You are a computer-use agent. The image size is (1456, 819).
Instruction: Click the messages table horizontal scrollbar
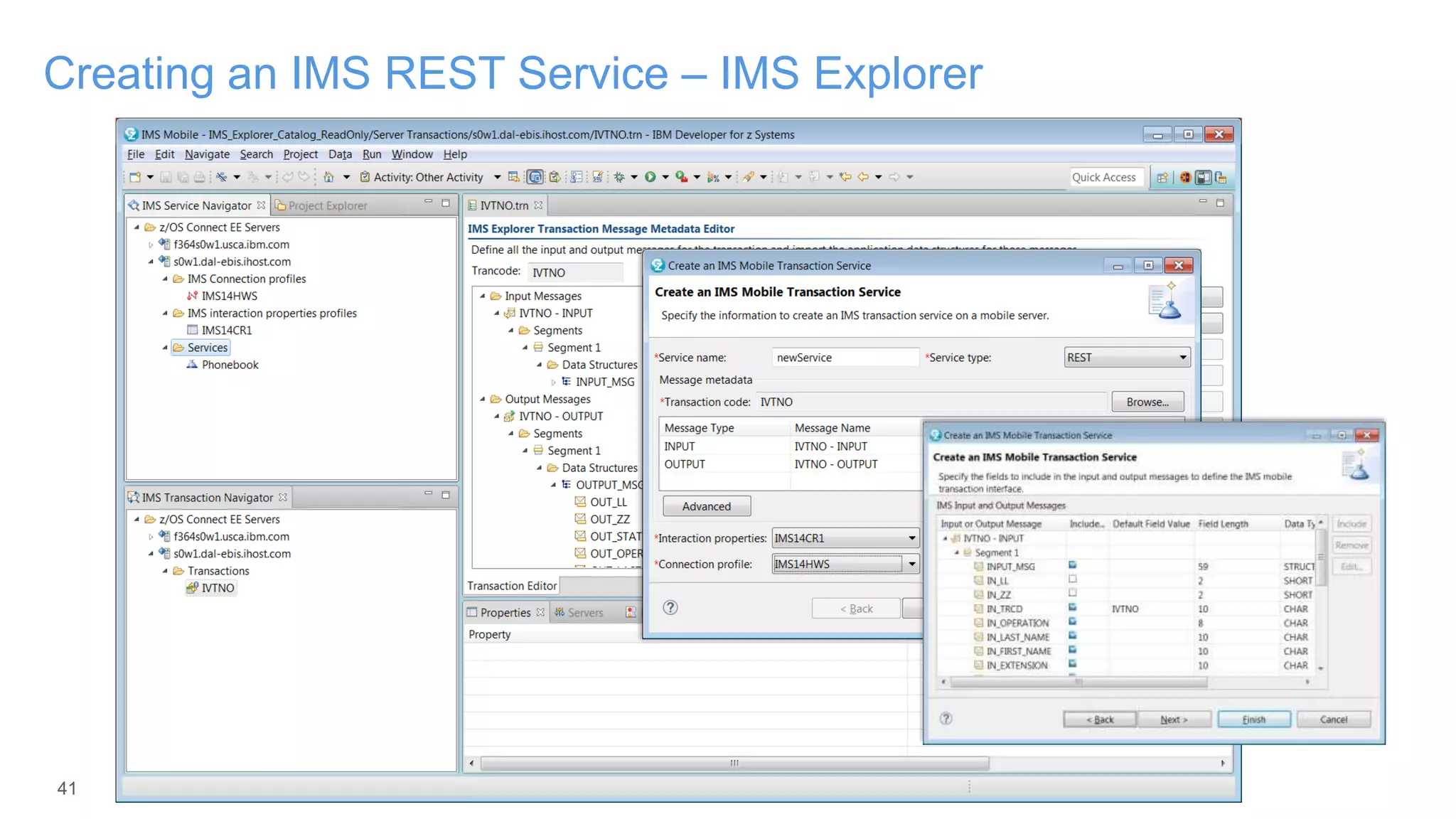[x=1078, y=682]
